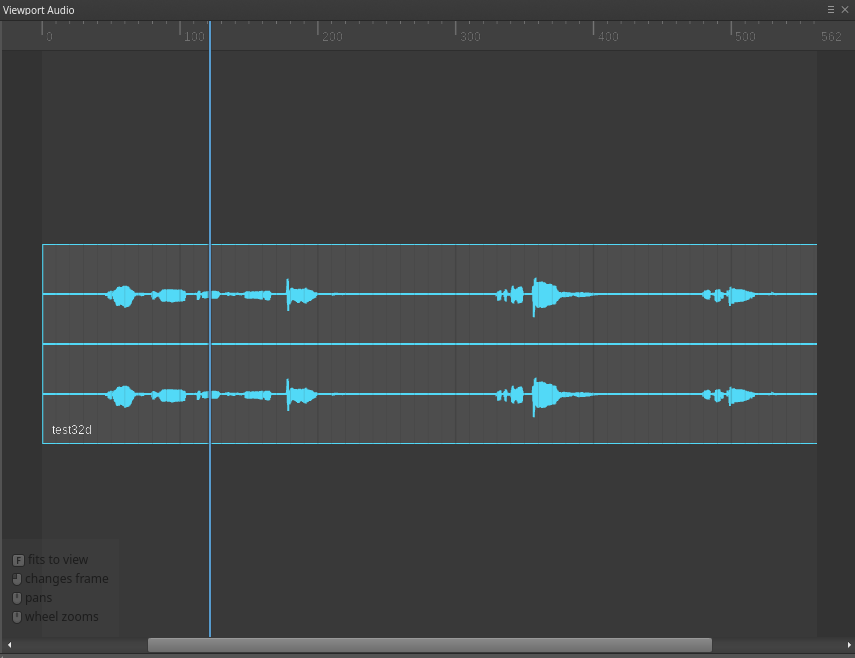The image size is (855, 658).
Task: Click the mouse icon next to 'wheel zooms'
Action: coord(16,617)
